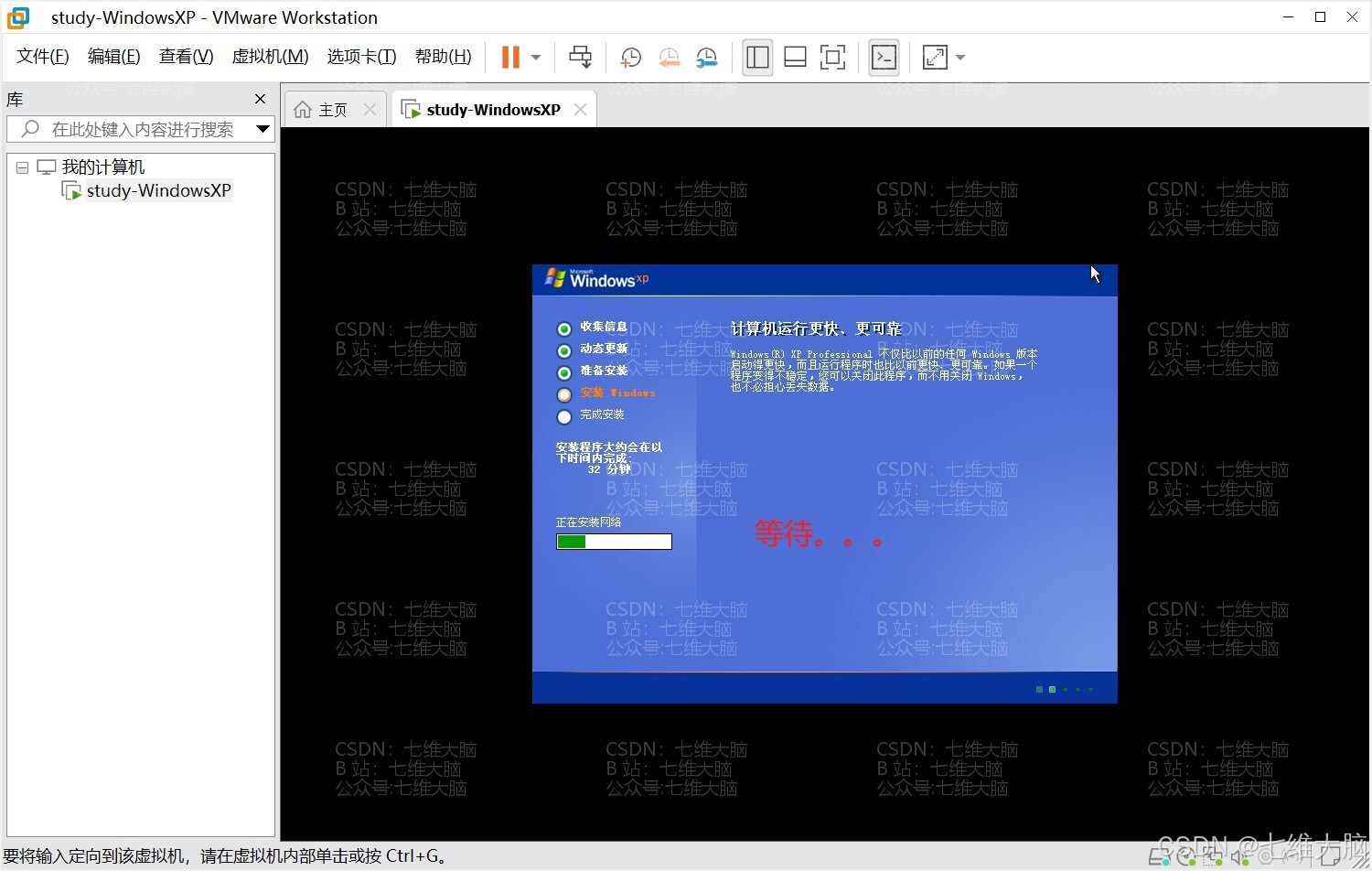
Task: Pause the virtual machine with orange button
Action: [510, 58]
